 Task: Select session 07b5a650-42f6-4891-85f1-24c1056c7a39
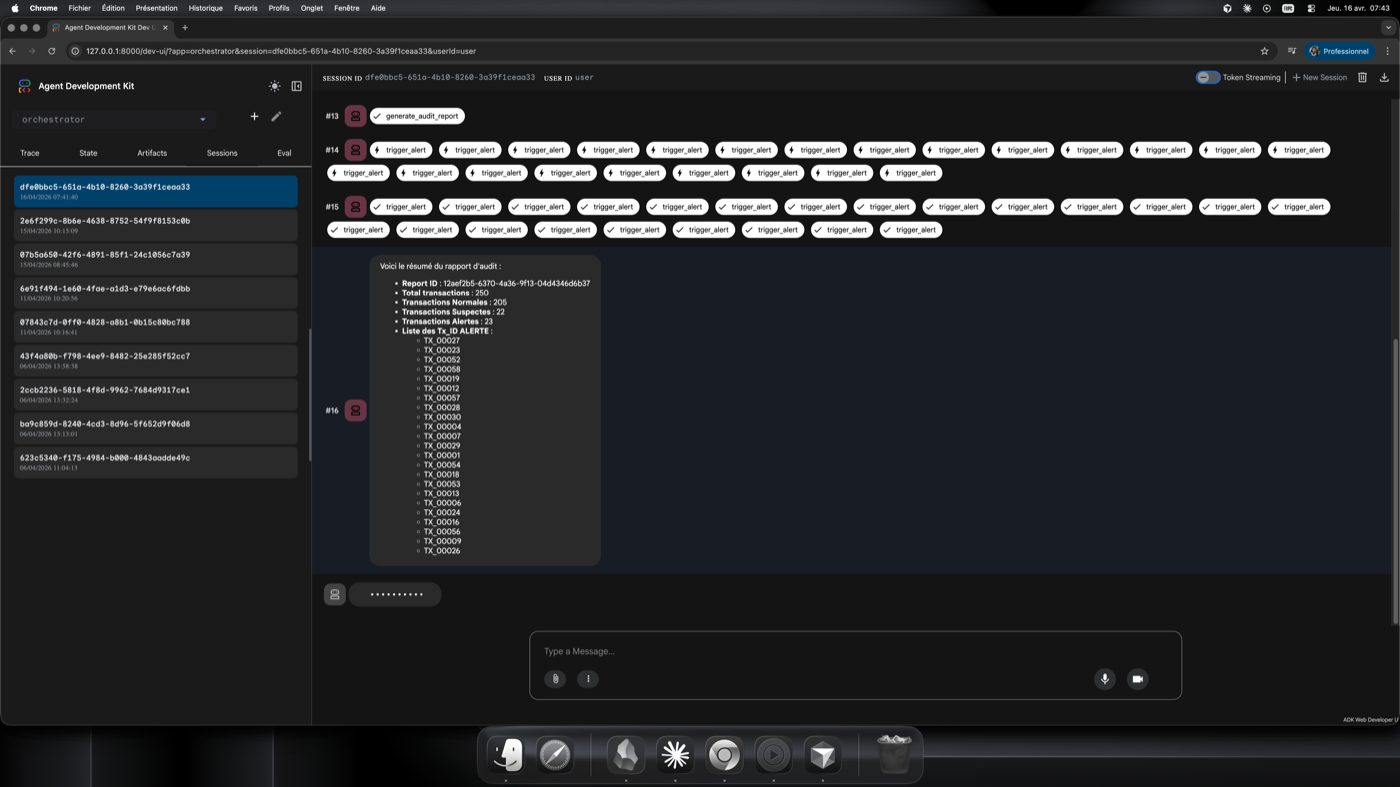click(x=156, y=259)
